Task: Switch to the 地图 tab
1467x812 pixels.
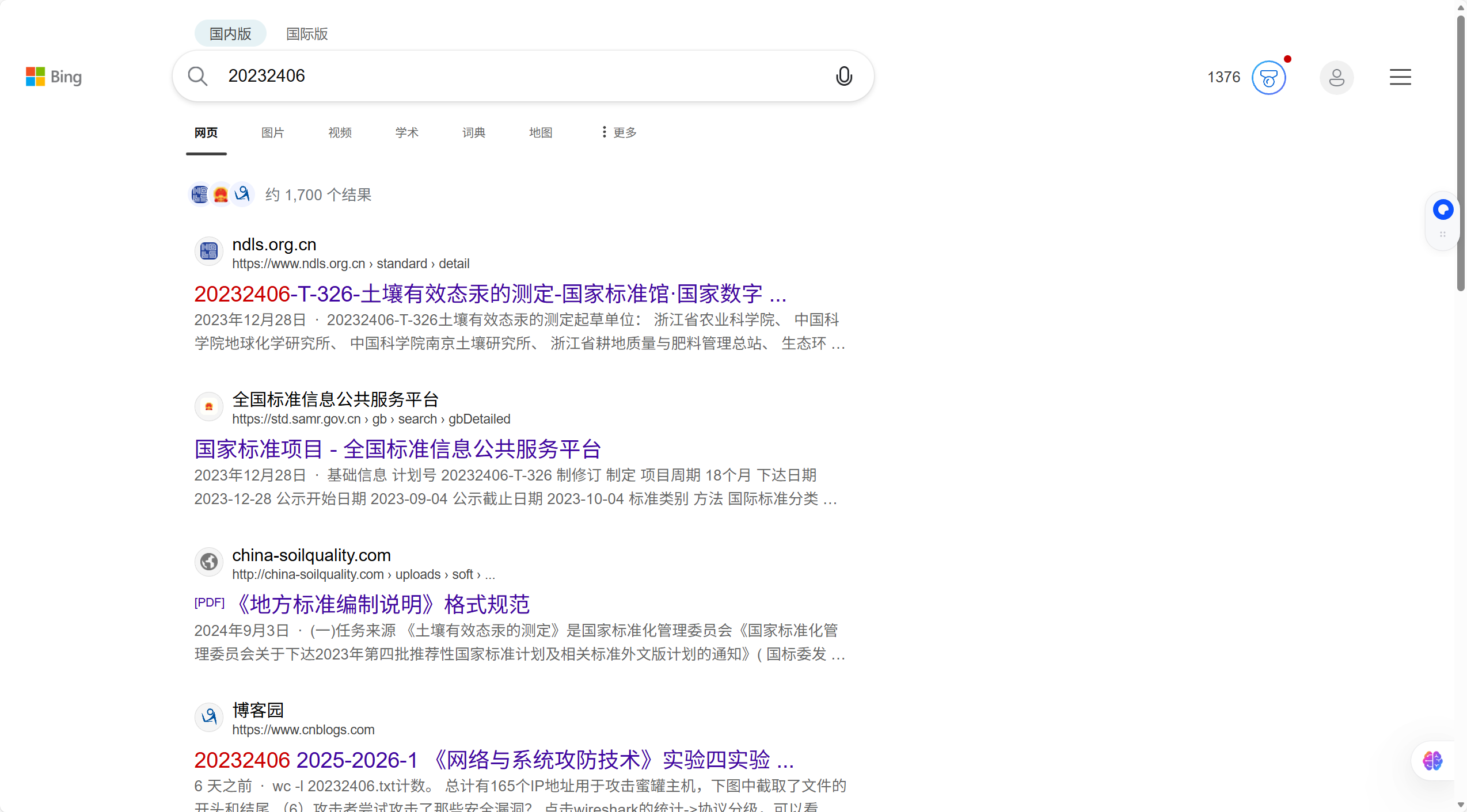Action: 540,132
